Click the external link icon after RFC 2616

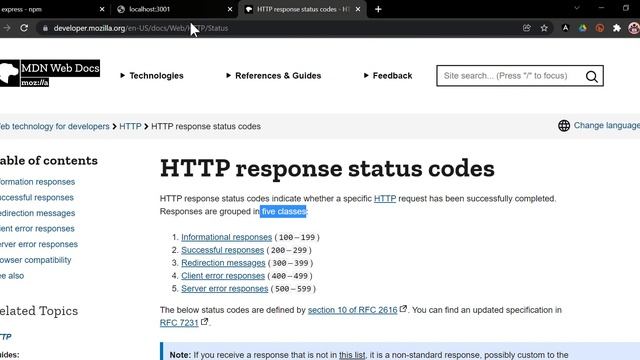coord(403,309)
